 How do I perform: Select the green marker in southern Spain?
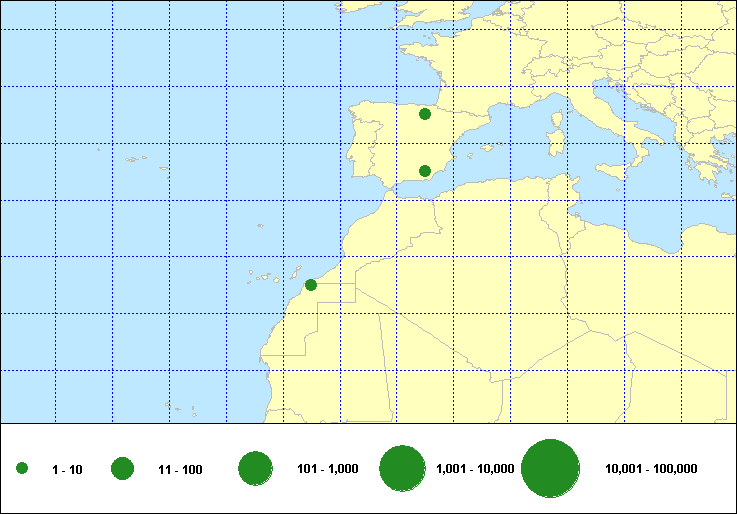click(x=425, y=171)
